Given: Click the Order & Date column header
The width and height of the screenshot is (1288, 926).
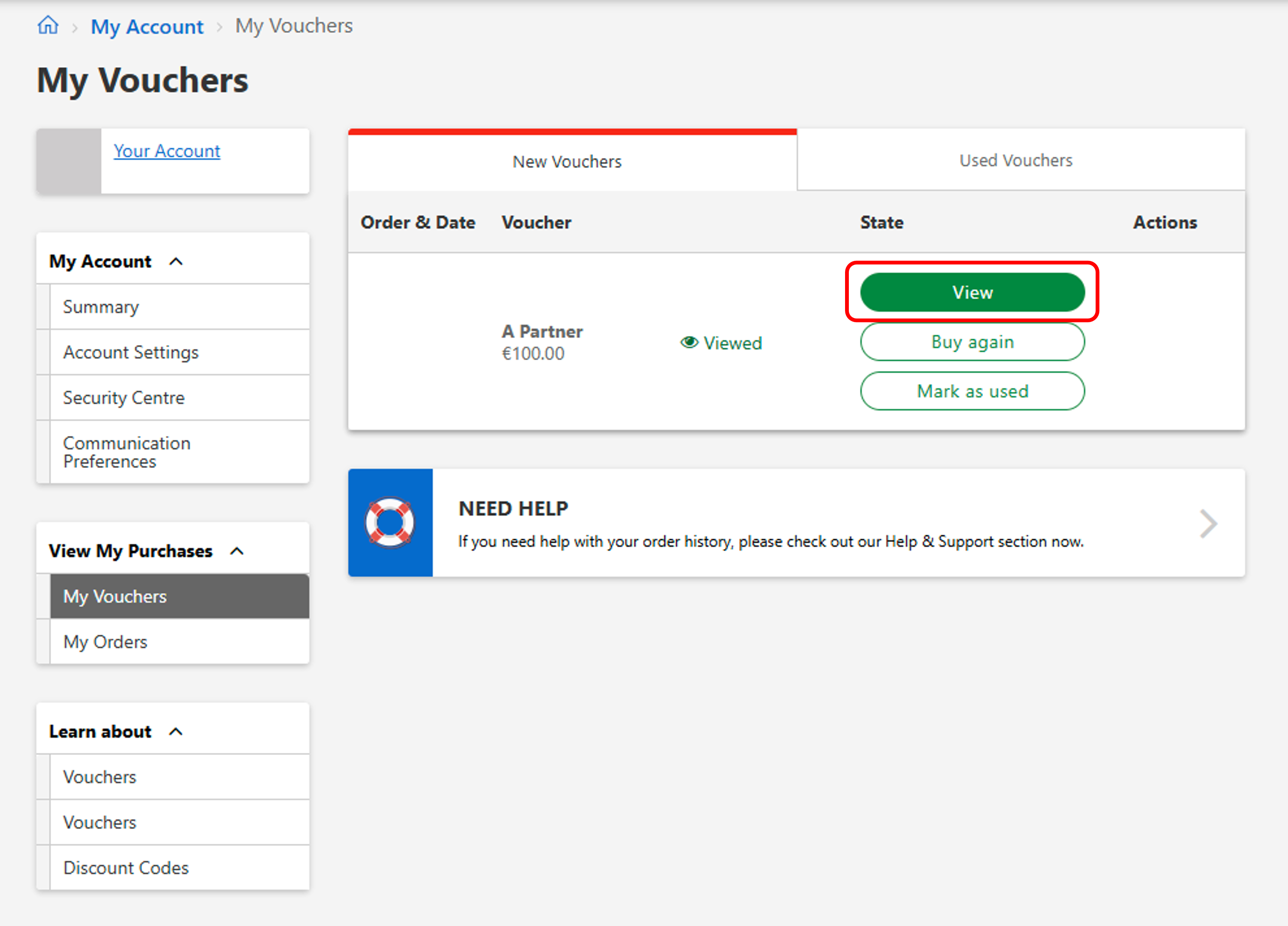Looking at the screenshot, I should pyautogui.click(x=418, y=222).
